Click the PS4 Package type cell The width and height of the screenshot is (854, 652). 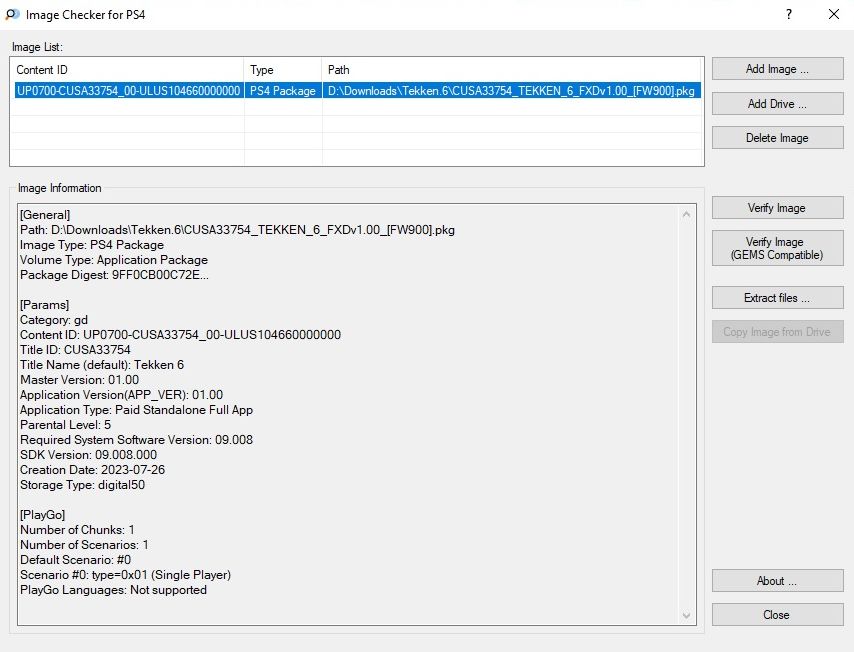[283, 90]
